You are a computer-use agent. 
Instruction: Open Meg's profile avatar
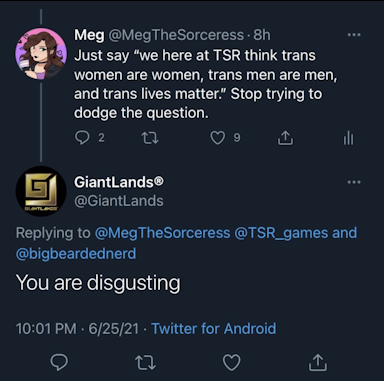[x=41, y=54]
